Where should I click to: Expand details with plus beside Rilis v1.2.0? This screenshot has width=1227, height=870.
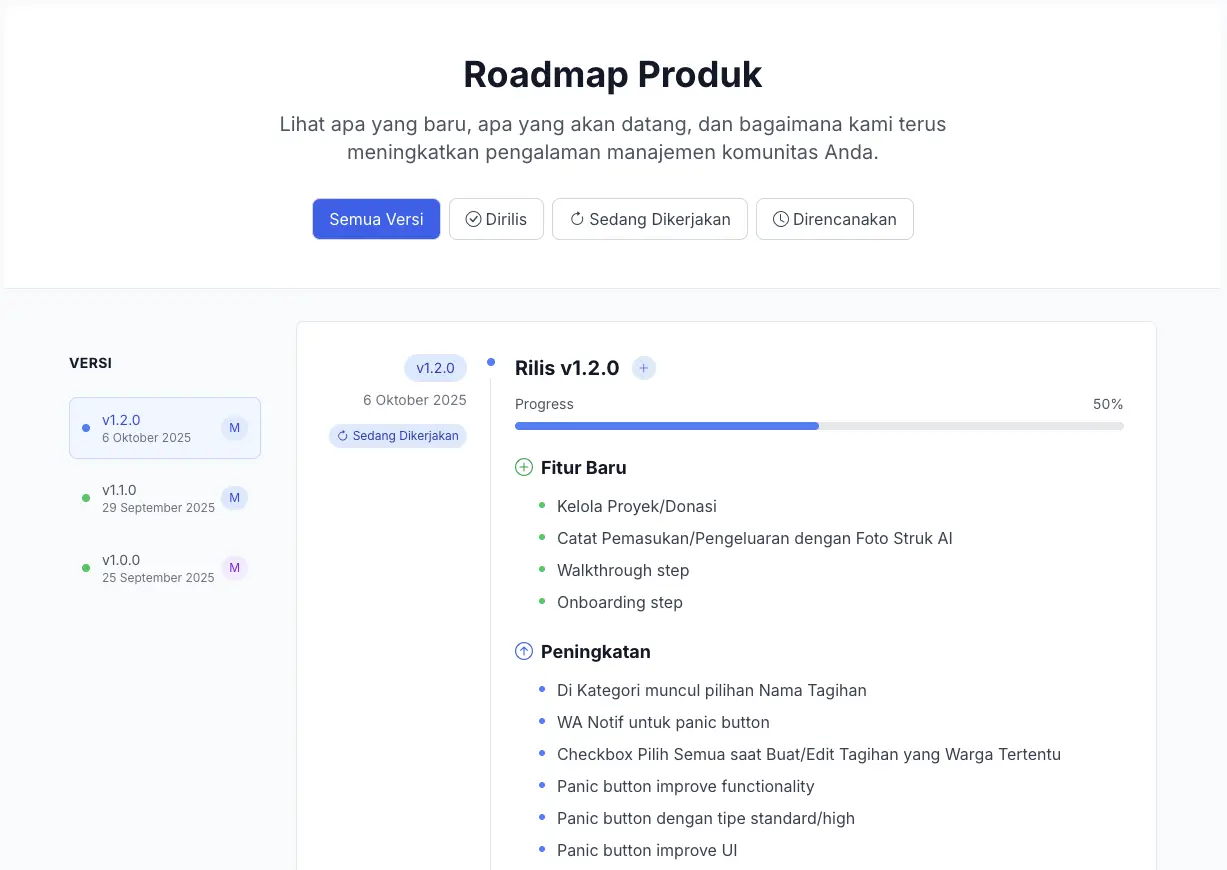(x=644, y=368)
